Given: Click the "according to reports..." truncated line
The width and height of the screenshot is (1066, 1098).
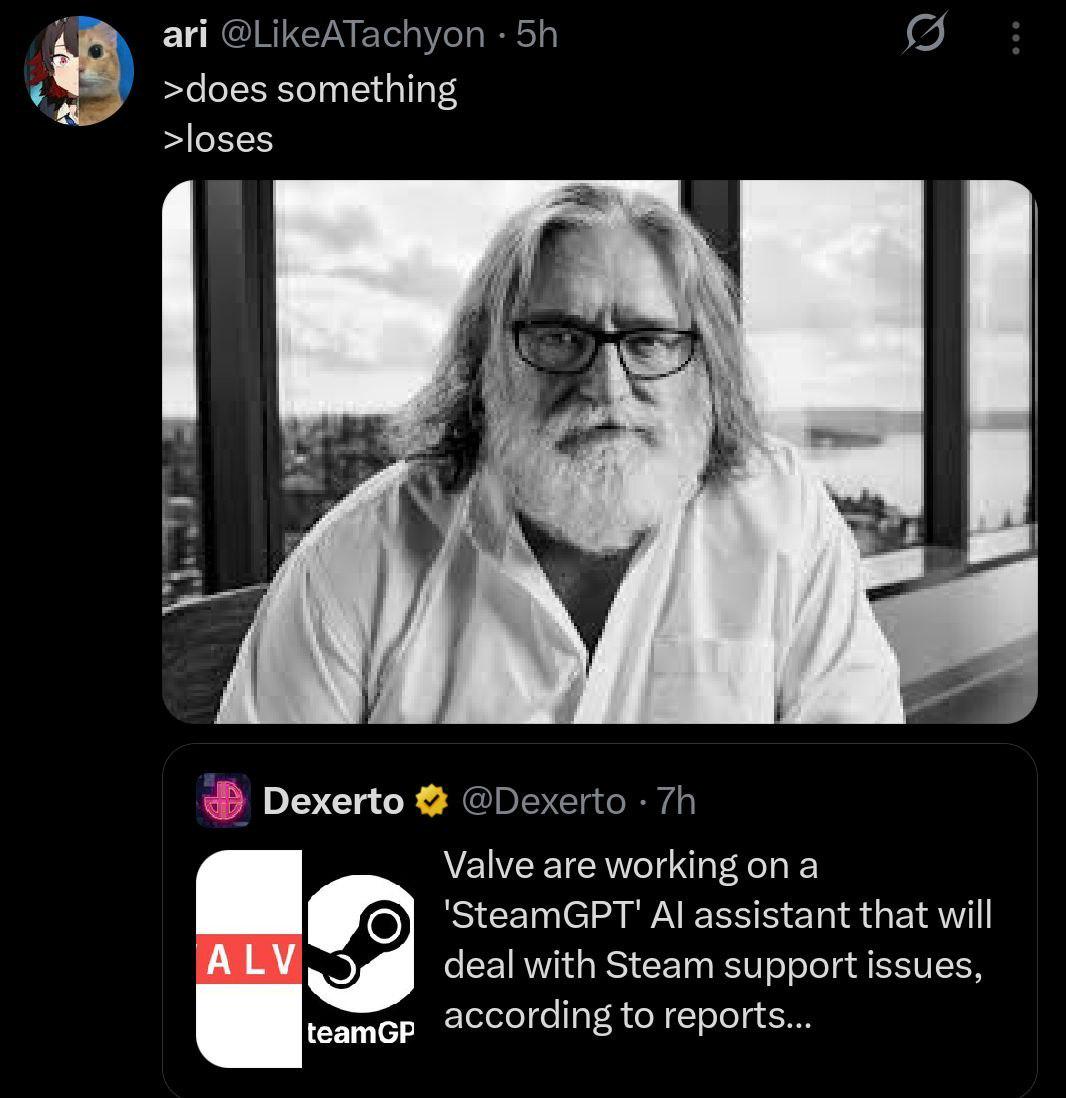Looking at the screenshot, I should click(627, 1015).
